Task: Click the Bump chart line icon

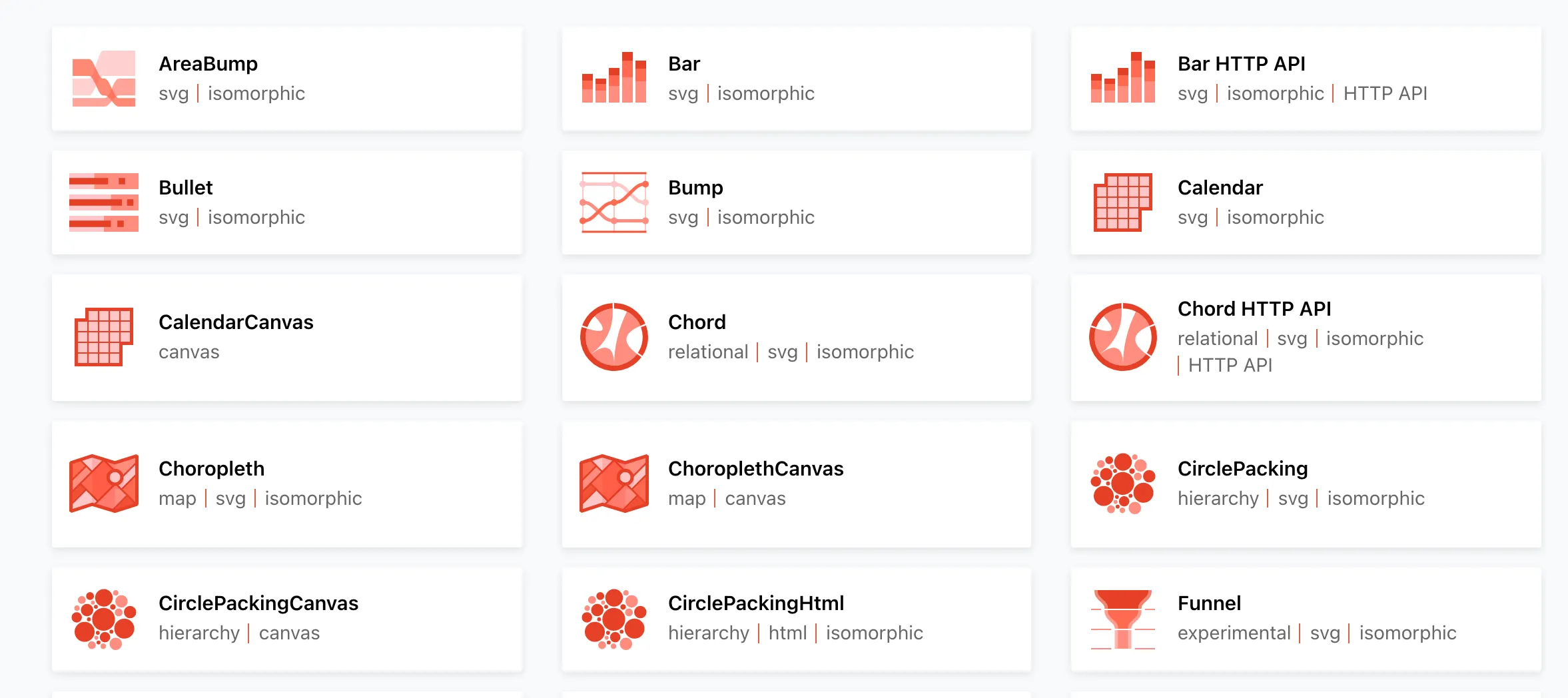Action: click(x=613, y=202)
